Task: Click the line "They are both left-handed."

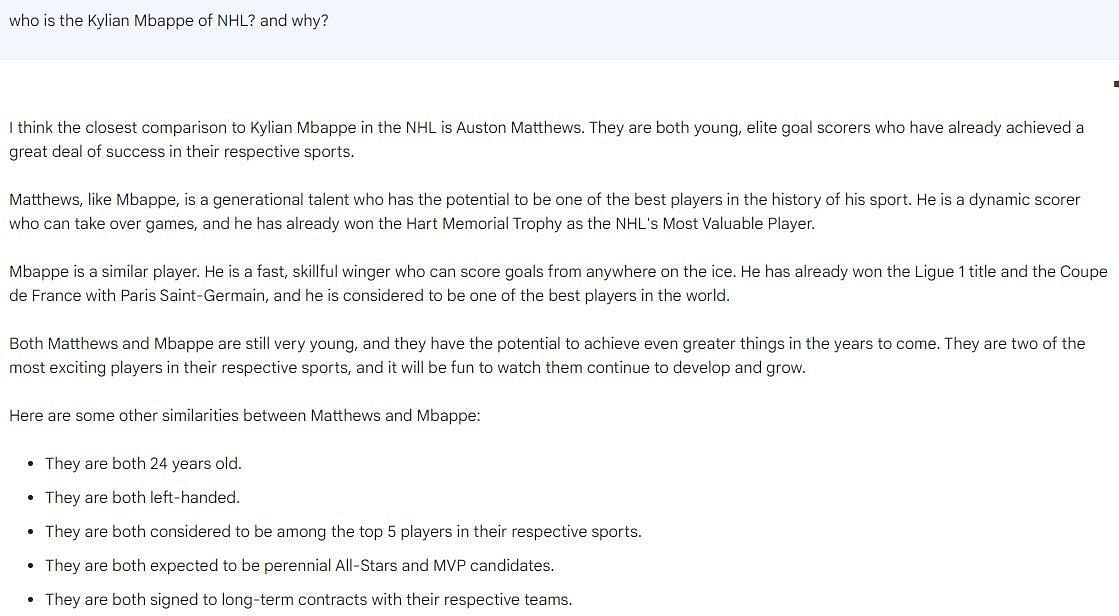Action: 143,498
